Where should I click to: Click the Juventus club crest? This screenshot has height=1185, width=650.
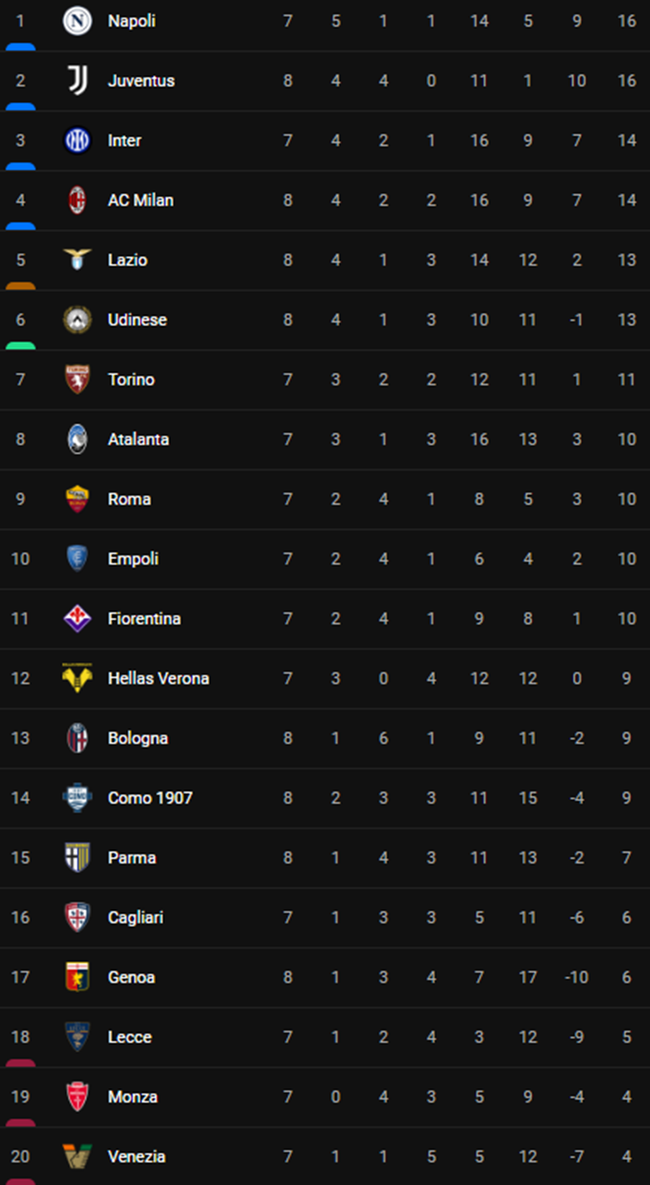click(x=77, y=80)
